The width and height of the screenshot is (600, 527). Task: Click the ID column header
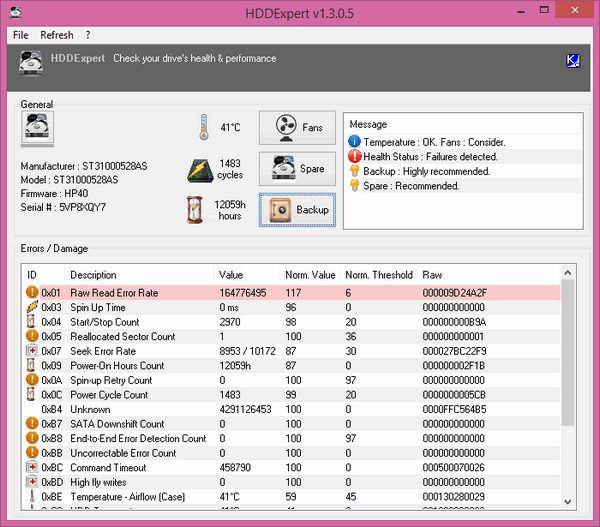(x=43, y=275)
